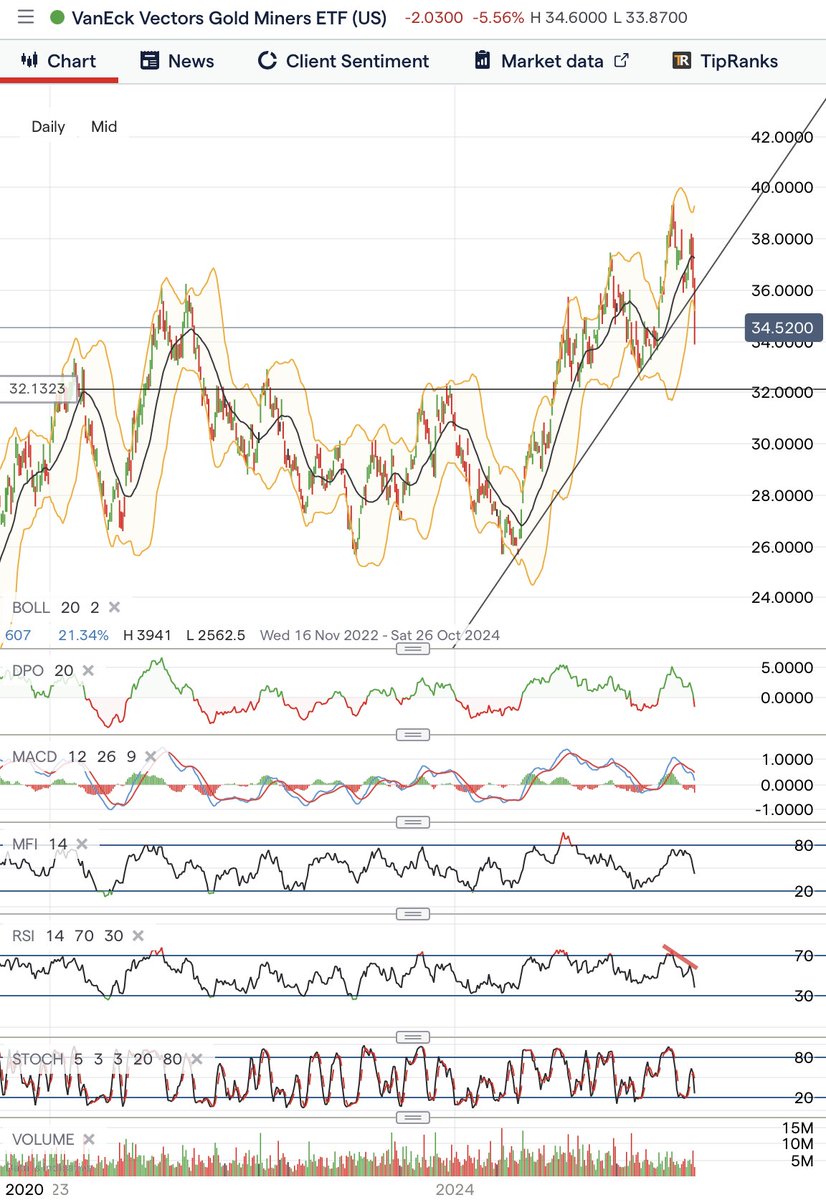Click the circular sentiment icon

tap(267, 61)
